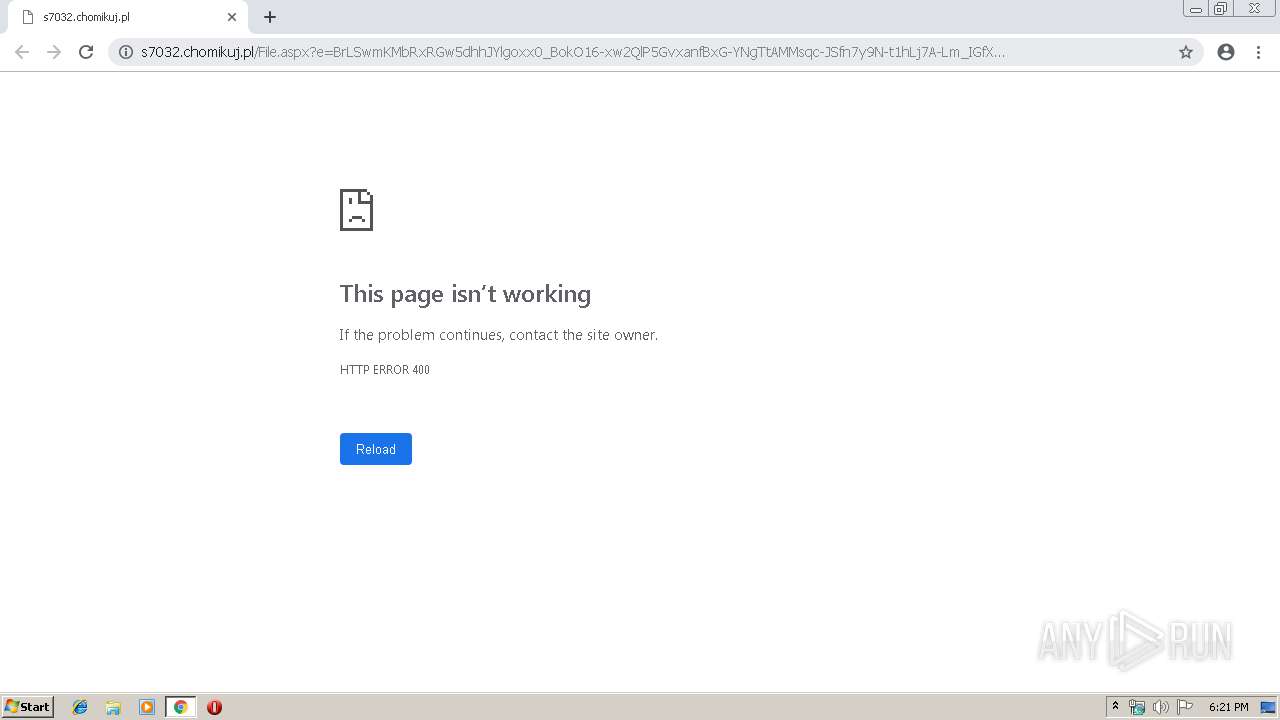Switch to Chrome in the taskbar

tap(180, 707)
